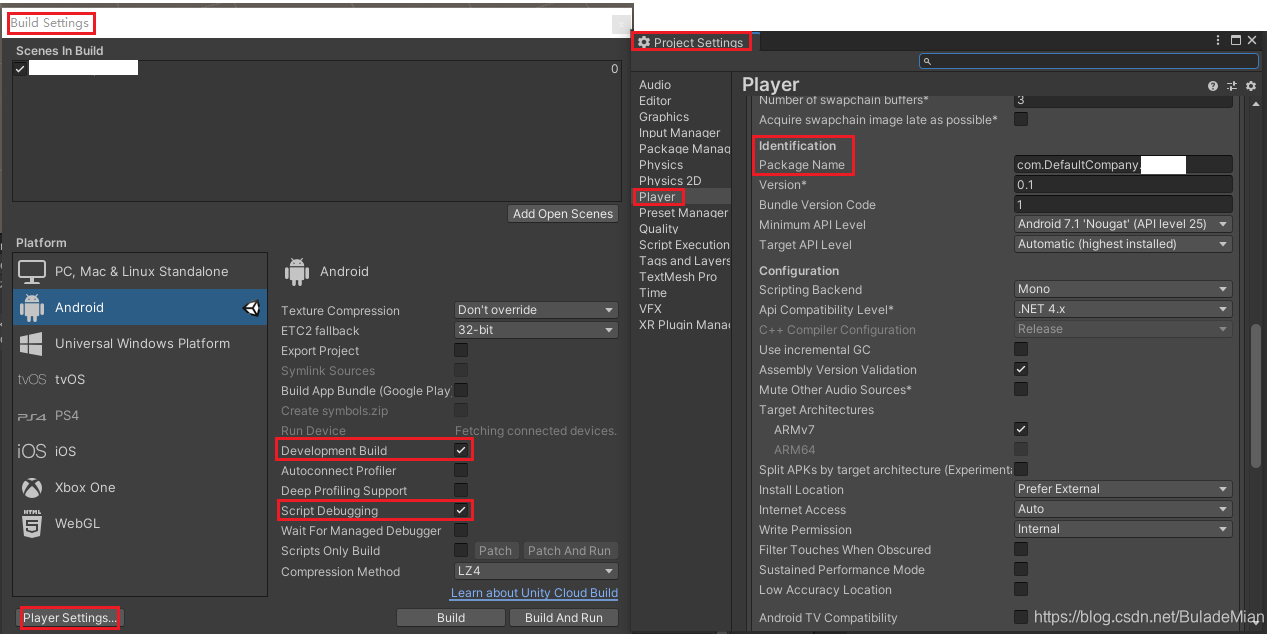The width and height of the screenshot is (1274, 636).
Task: Toggle Mute Other Audio Sources
Action: pos(1021,389)
